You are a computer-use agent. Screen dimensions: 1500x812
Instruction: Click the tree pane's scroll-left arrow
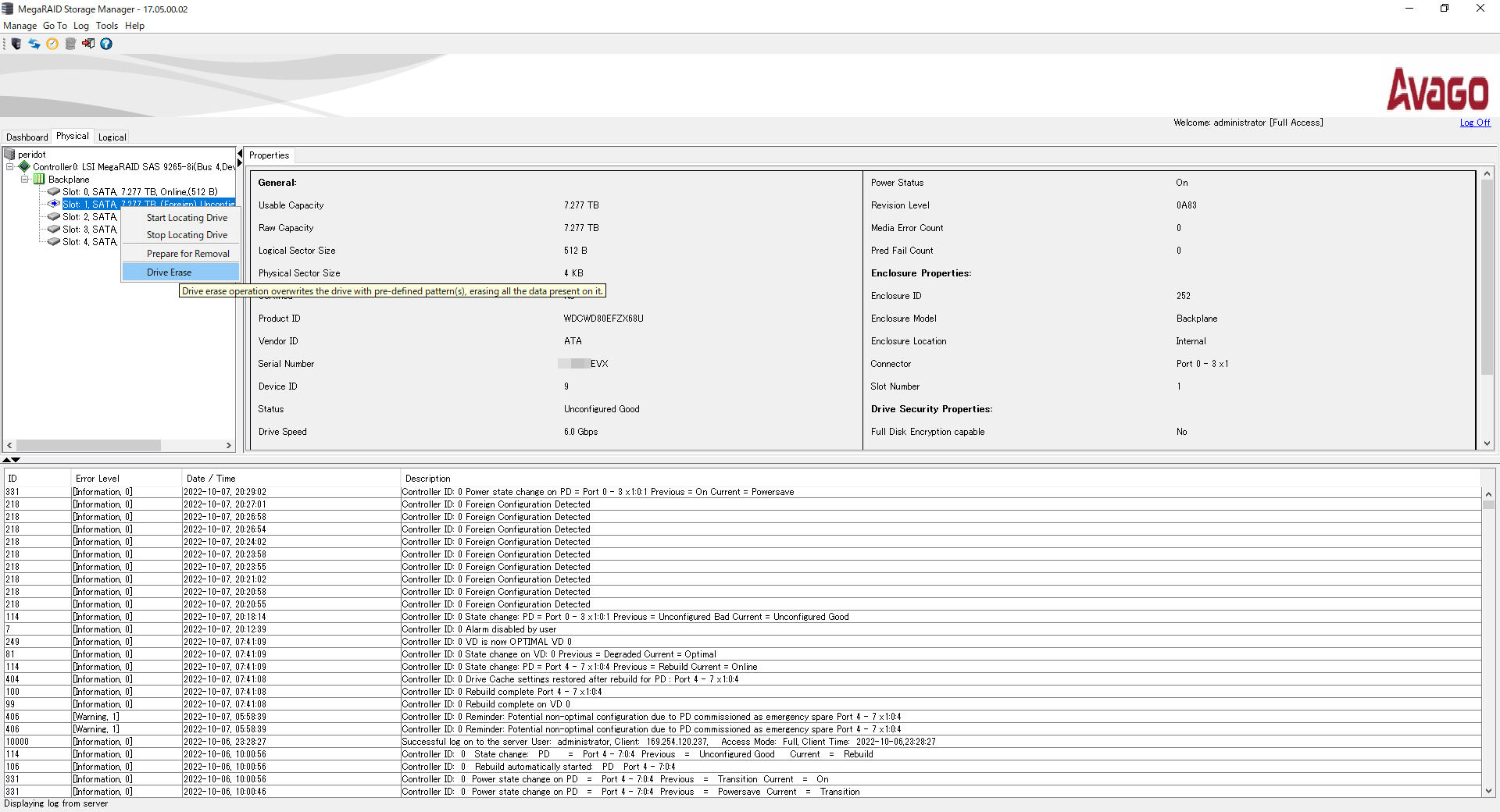point(9,445)
